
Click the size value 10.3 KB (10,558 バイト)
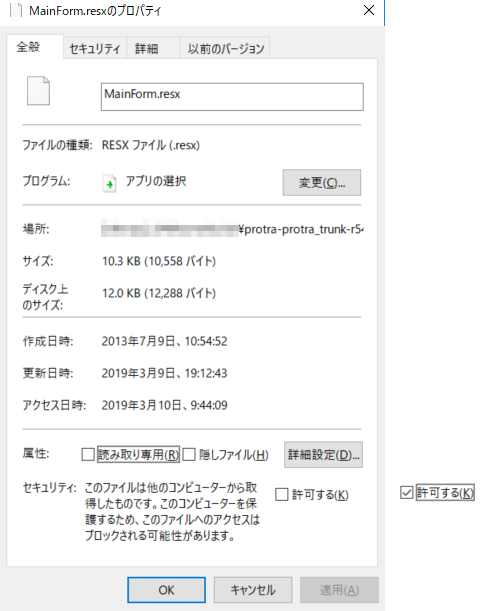[x=159, y=261]
